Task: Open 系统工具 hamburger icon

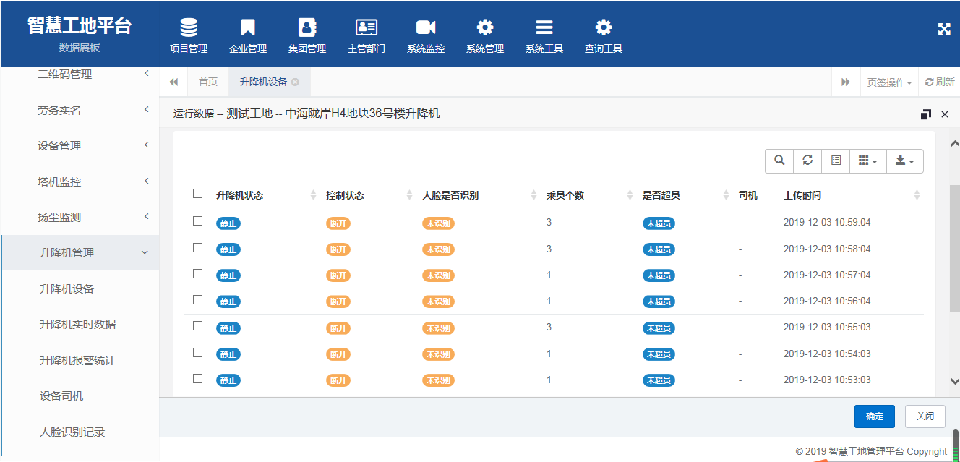Action: click(x=544, y=28)
